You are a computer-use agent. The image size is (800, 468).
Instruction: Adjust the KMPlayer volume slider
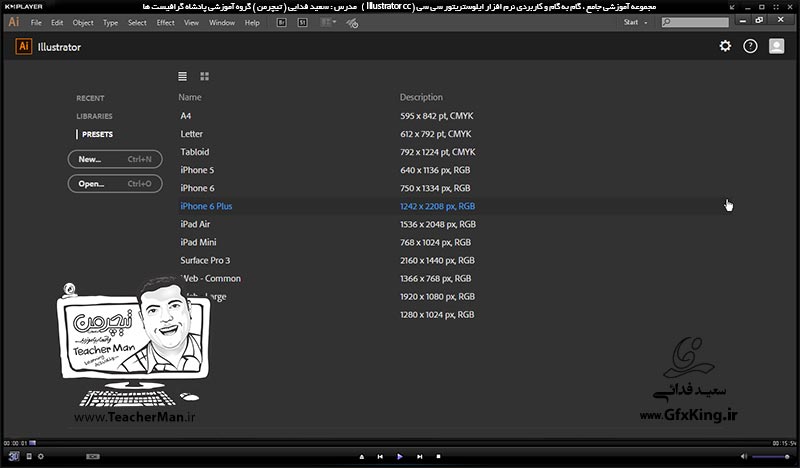click(772, 457)
